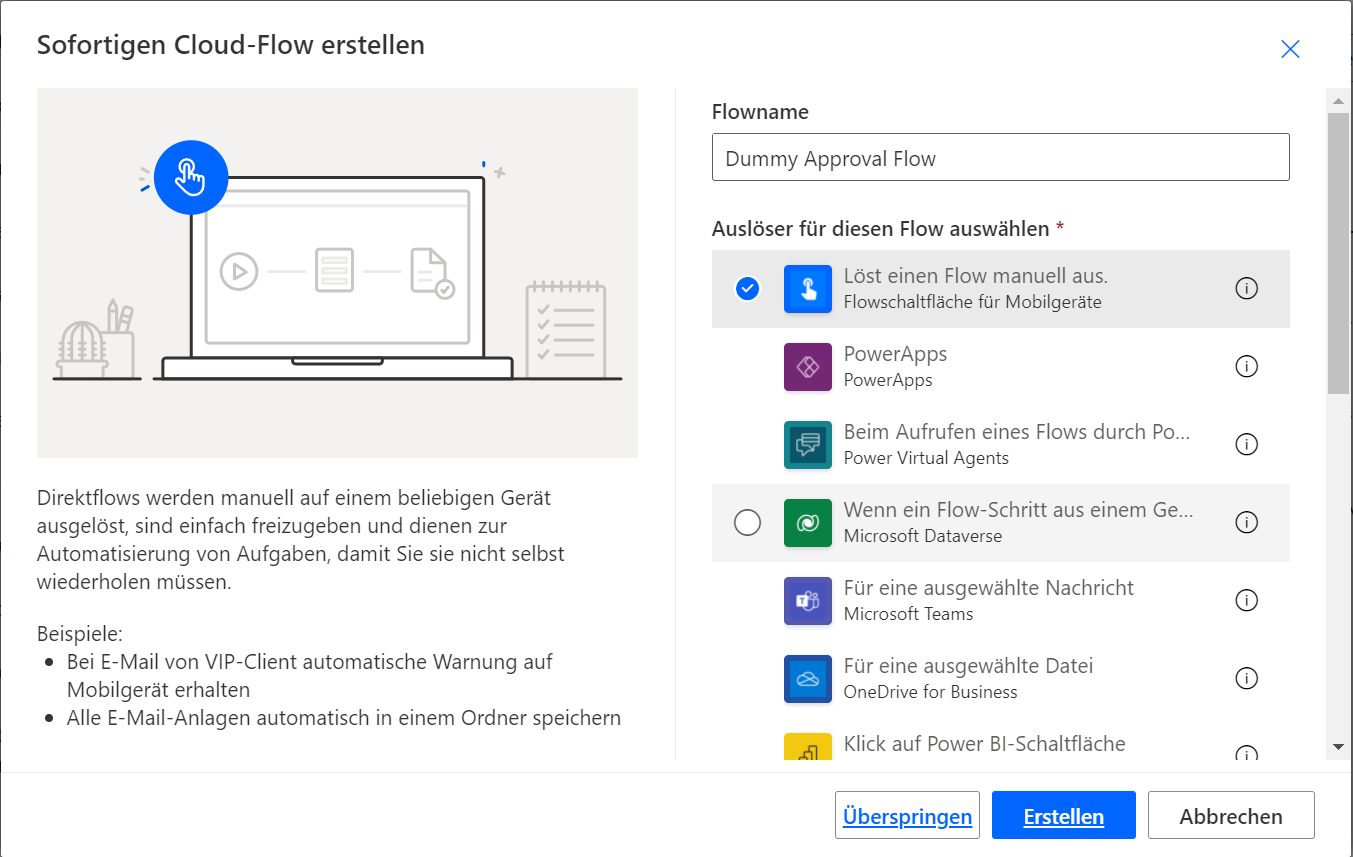Image resolution: width=1353 pixels, height=857 pixels.
Task: Click the Überspringen link button
Action: click(907, 816)
